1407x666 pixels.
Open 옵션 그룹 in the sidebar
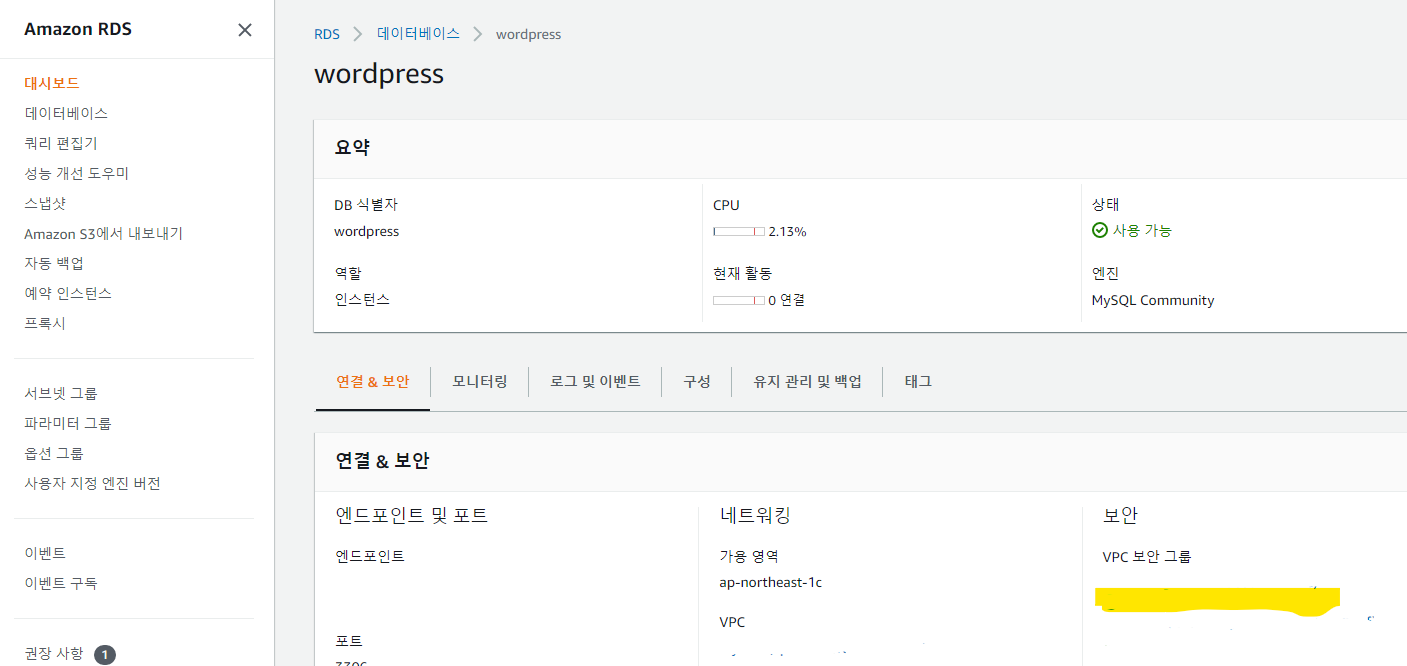coord(54,453)
